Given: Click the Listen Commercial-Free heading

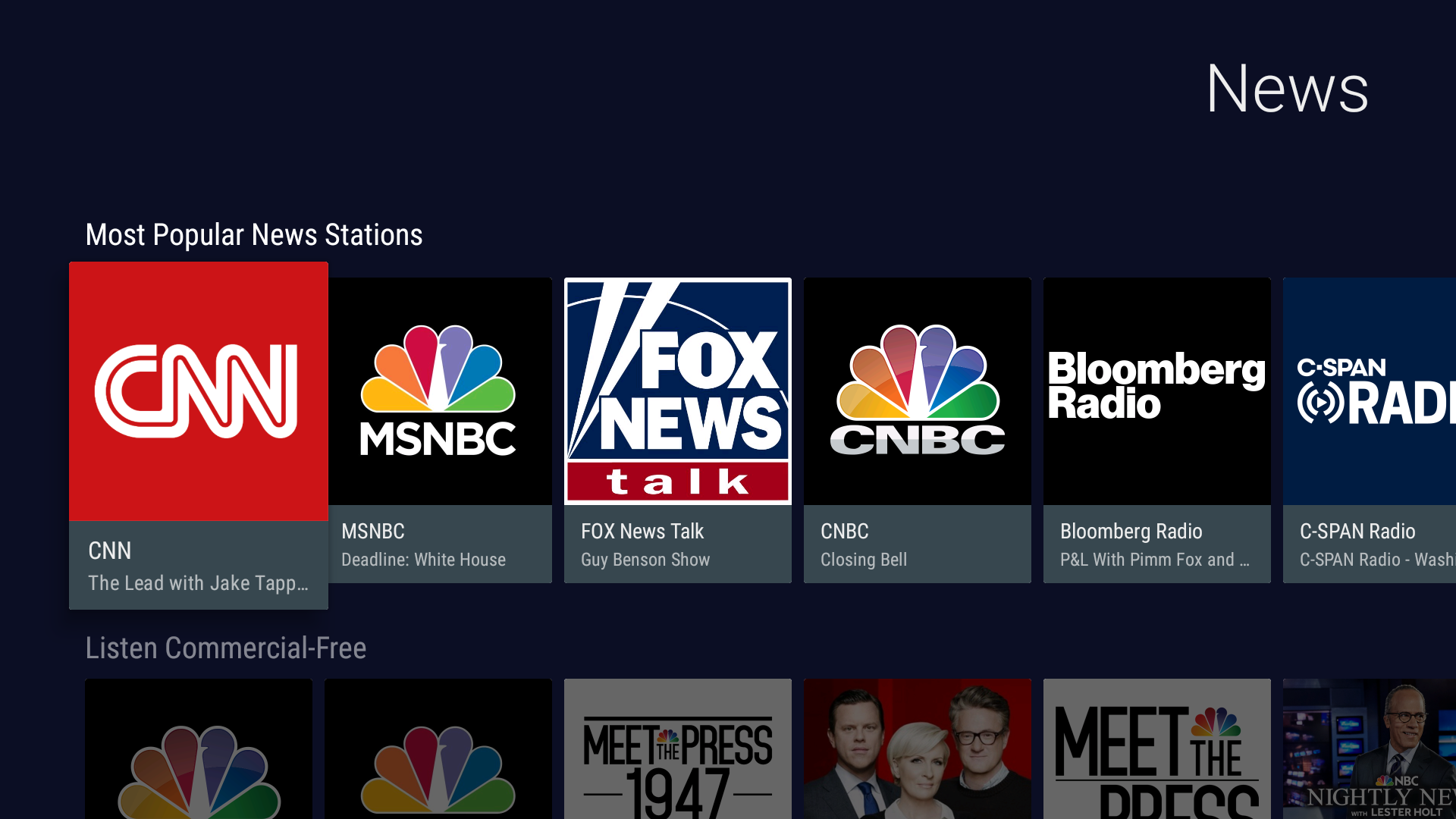Looking at the screenshot, I should point(225,648).
